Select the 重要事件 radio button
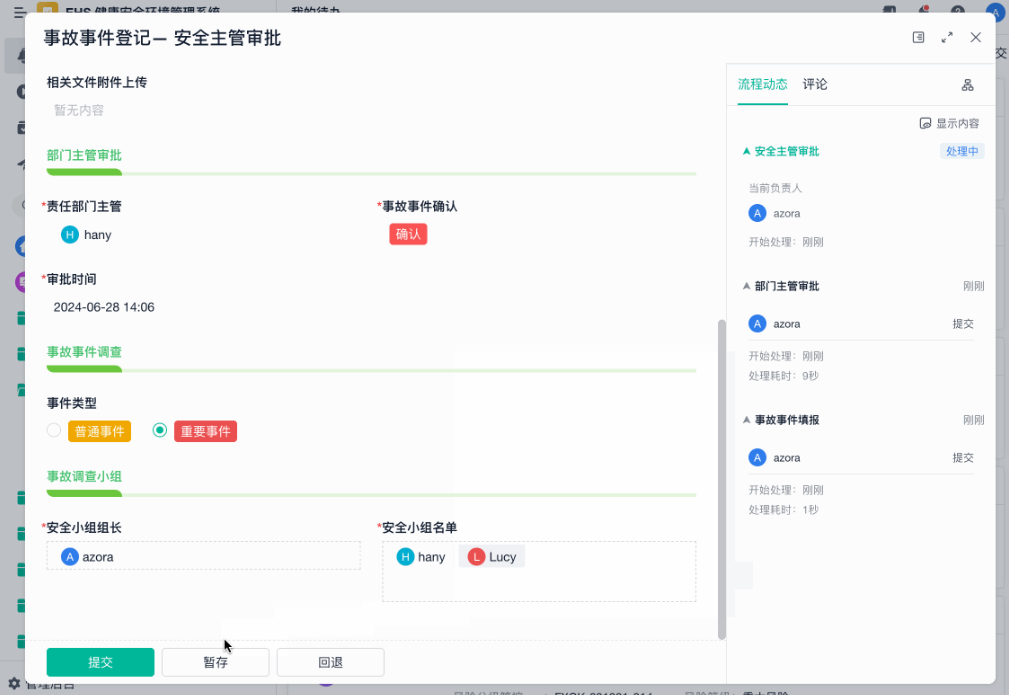 tap(160, 430)
